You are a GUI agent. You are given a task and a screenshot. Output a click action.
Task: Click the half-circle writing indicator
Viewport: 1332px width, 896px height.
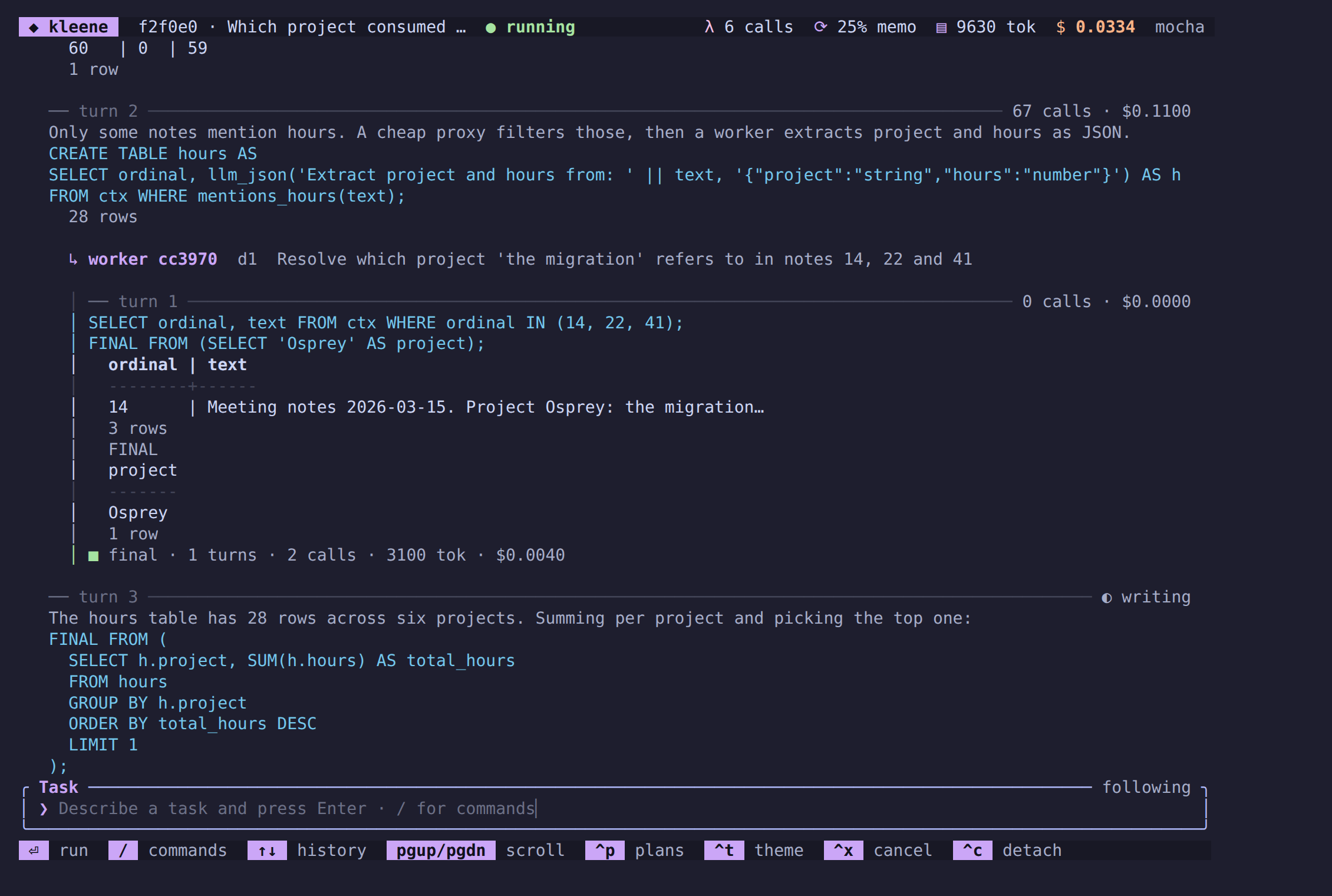point(1107,598)
